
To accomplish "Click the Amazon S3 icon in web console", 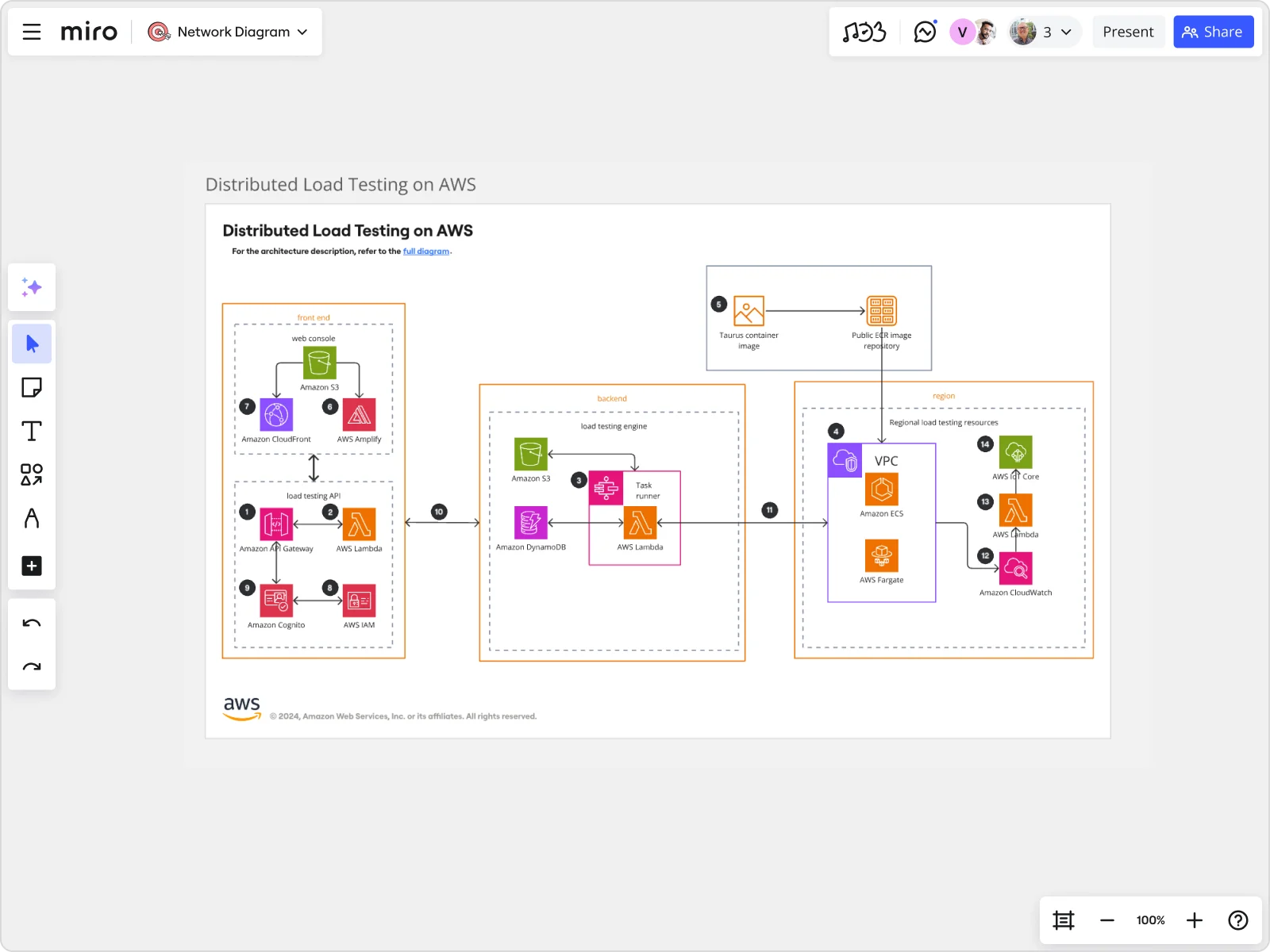I will point(319,363).
